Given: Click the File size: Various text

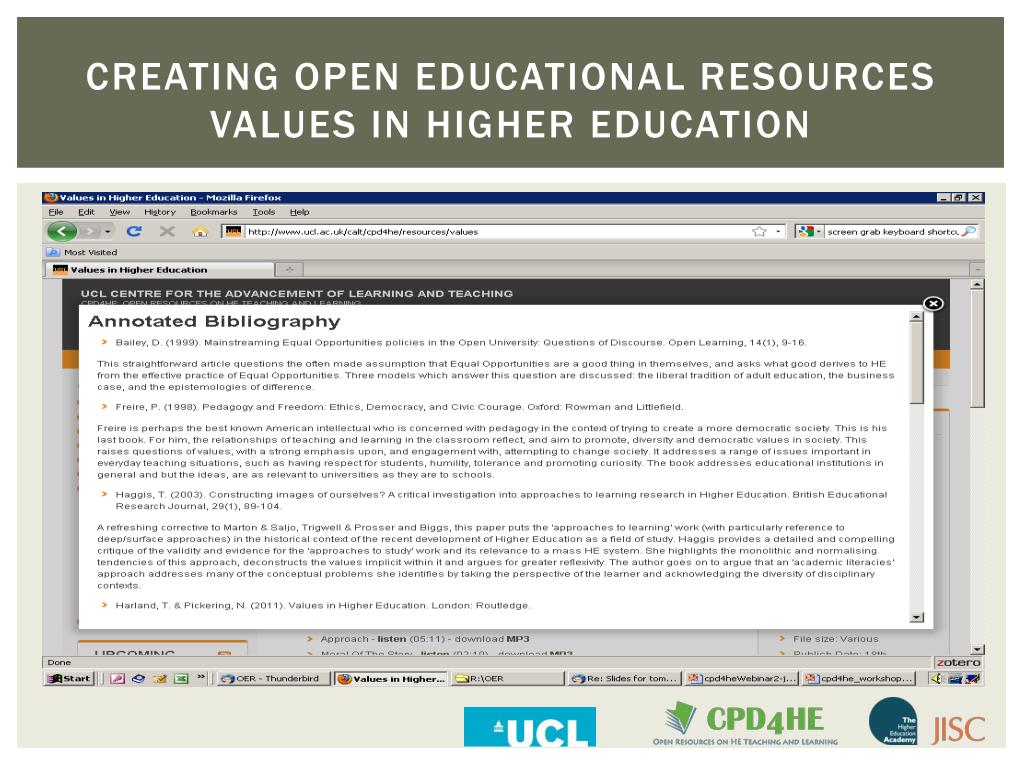Looking at the screenshot, I should point(836,639).
